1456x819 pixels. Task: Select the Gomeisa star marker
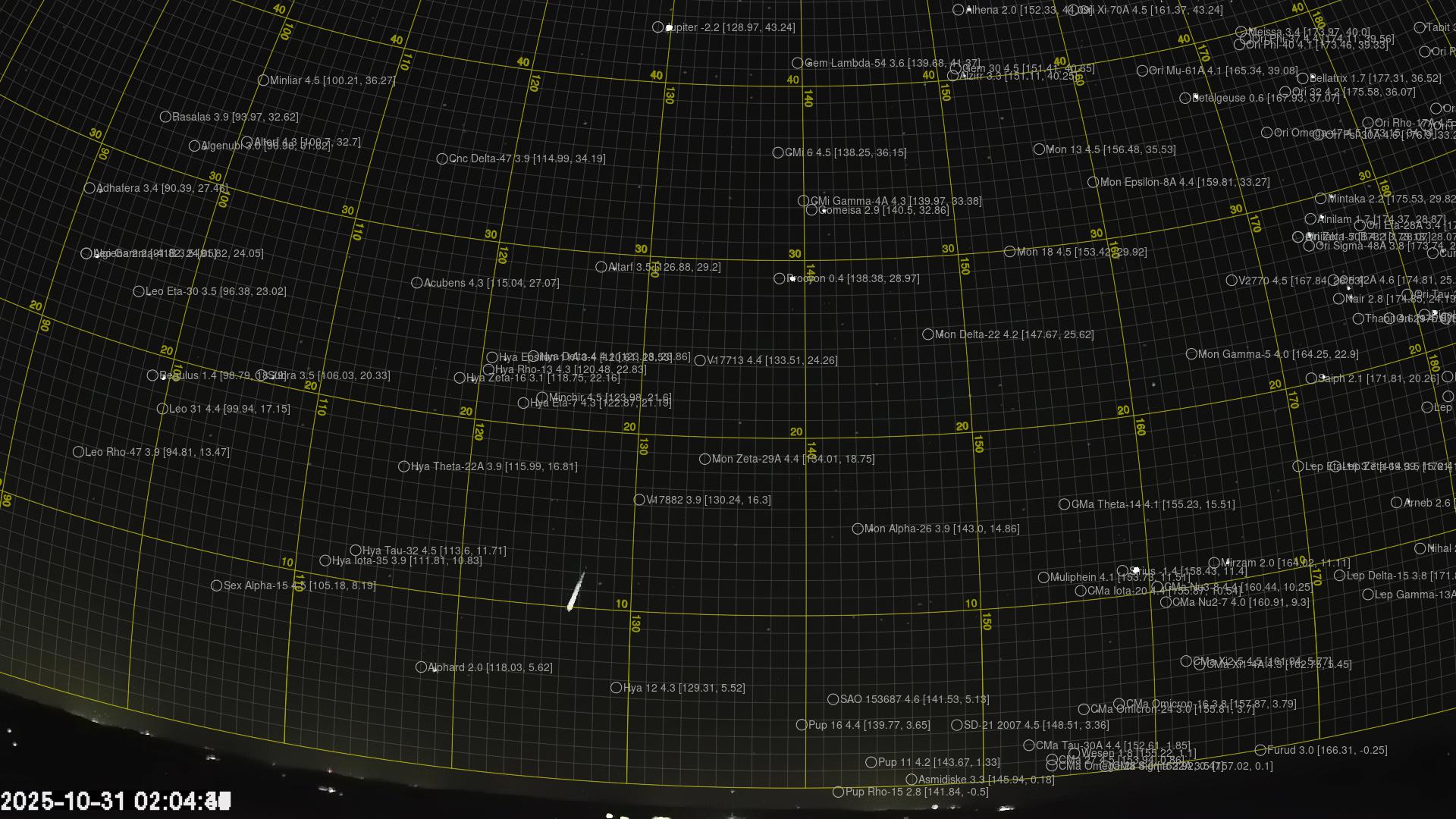pyautogui.click(x=811, y=210)
